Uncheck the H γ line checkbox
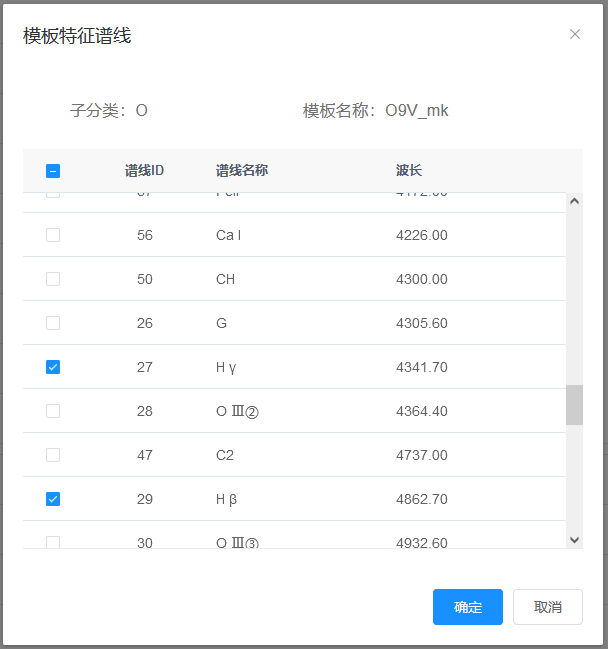 [x=53, y=367]
